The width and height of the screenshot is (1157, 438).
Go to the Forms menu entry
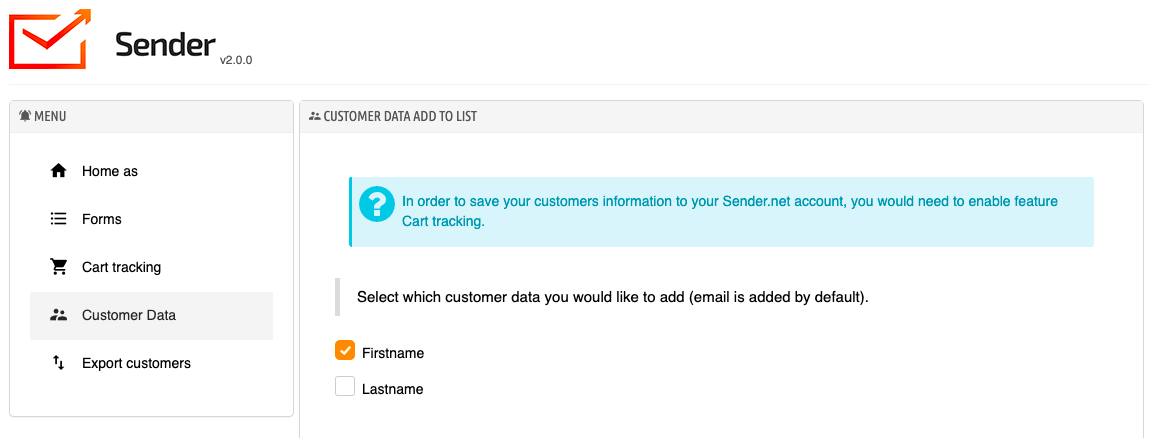point(102,219)
